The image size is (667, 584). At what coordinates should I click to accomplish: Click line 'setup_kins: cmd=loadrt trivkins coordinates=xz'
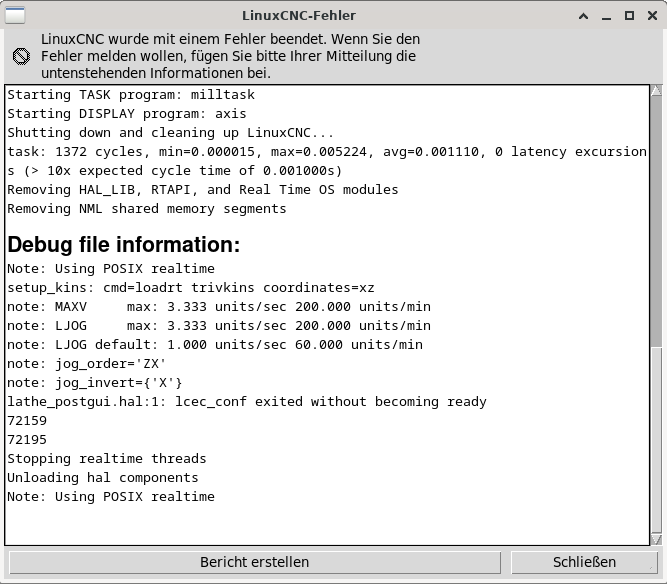click(x=191, y=288)
